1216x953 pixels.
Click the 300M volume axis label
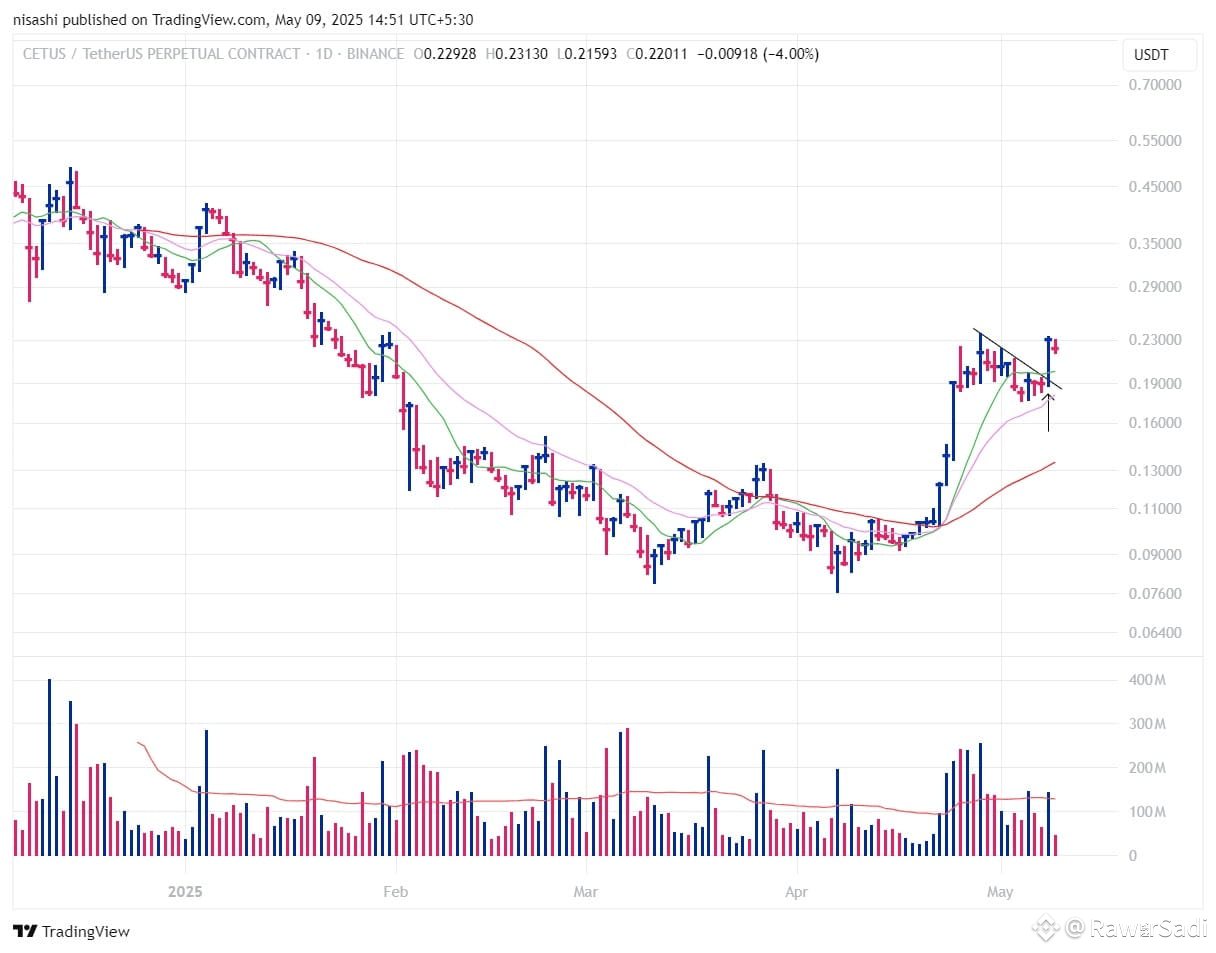[1146, 724]
